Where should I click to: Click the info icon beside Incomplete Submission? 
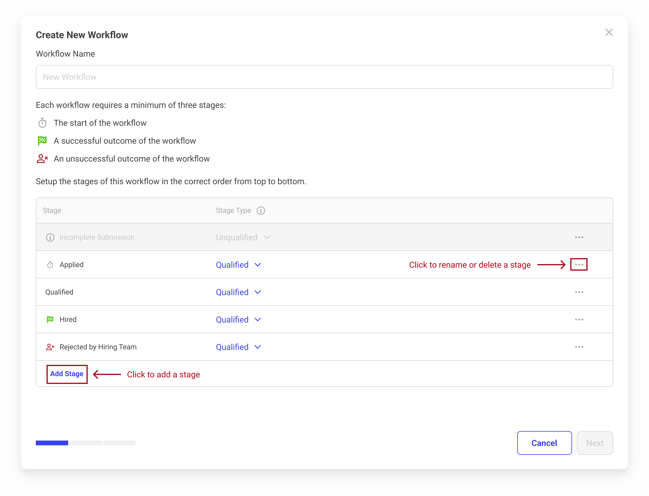(x=50, y=237)
